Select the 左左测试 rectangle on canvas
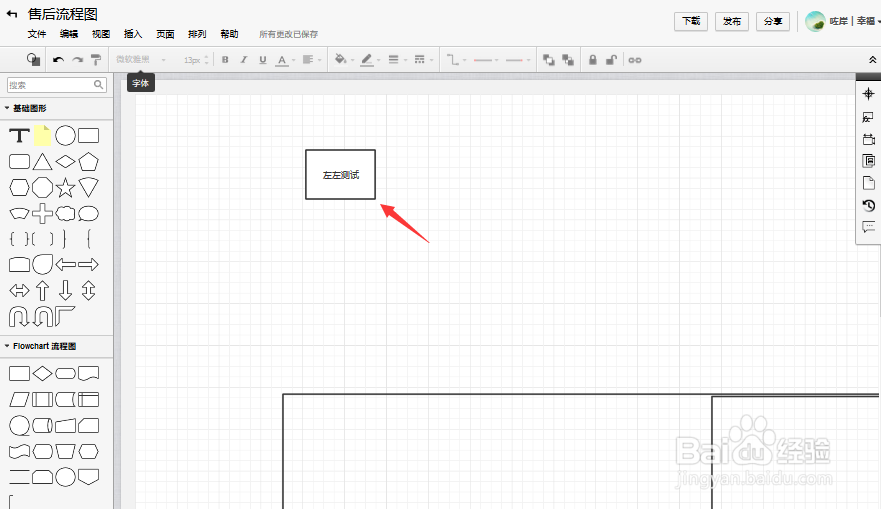 [x=340, y=175]
